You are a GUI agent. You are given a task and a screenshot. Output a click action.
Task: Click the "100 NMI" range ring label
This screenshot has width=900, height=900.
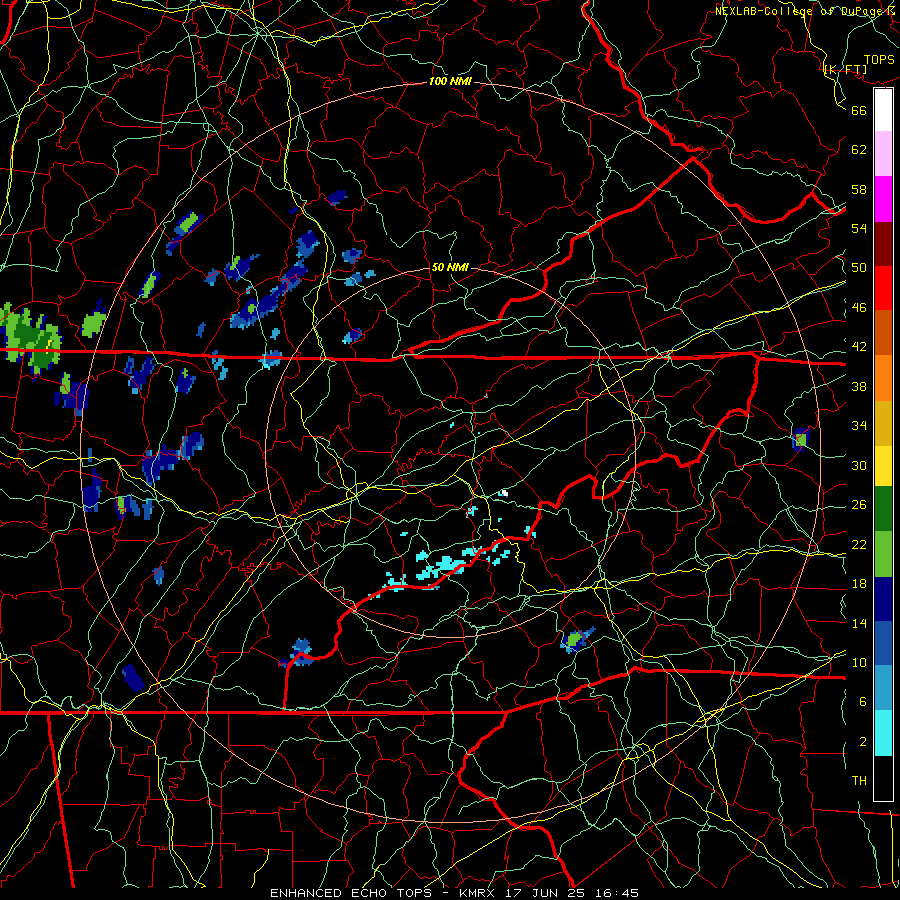tap(450, 82)
